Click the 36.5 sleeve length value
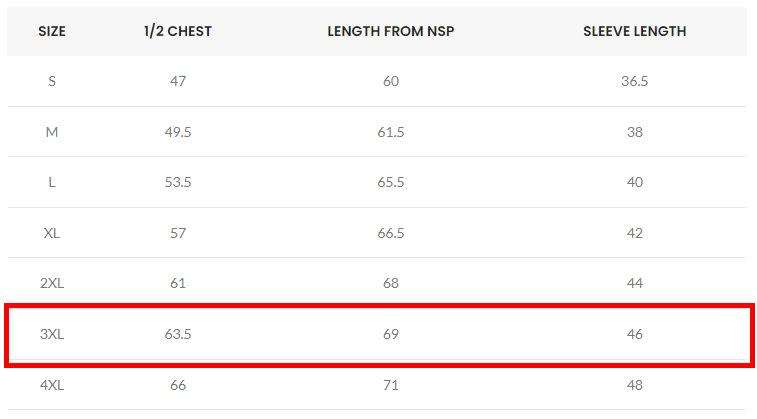Image resolution: width=757 pixels, height=419 pixels. coord(634,81)
